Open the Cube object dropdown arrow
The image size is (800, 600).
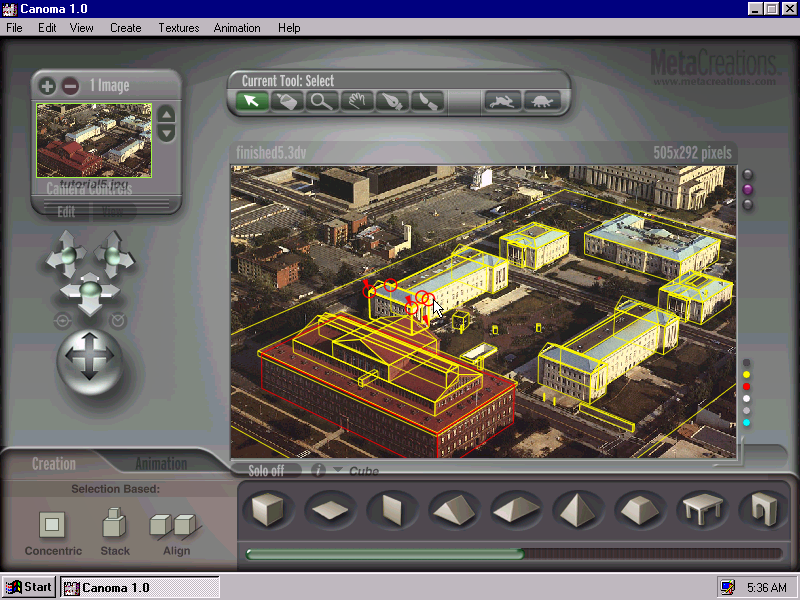337,470
